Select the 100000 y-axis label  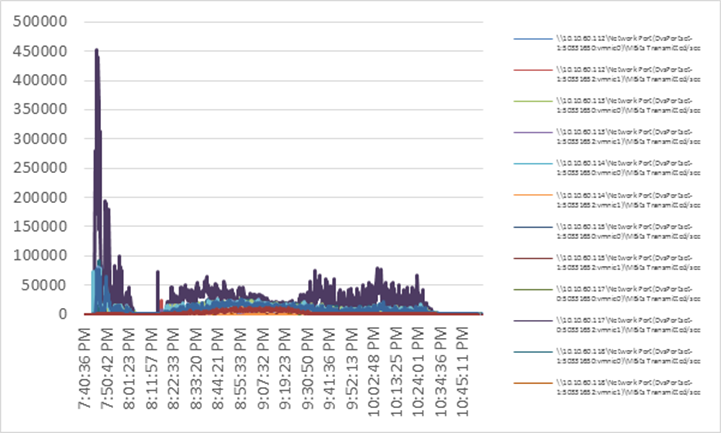click(x=40, y=256)
